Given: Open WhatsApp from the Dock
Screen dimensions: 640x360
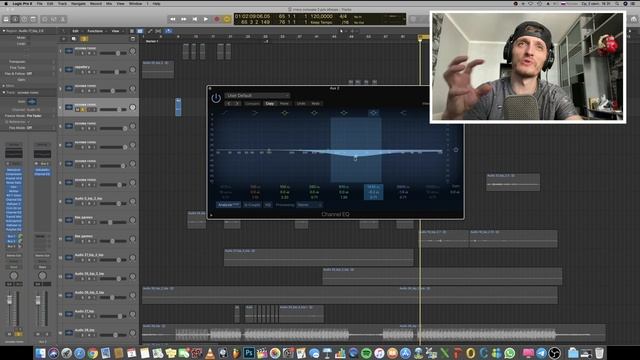Looking at the screenshot, I should coord(510,353).
